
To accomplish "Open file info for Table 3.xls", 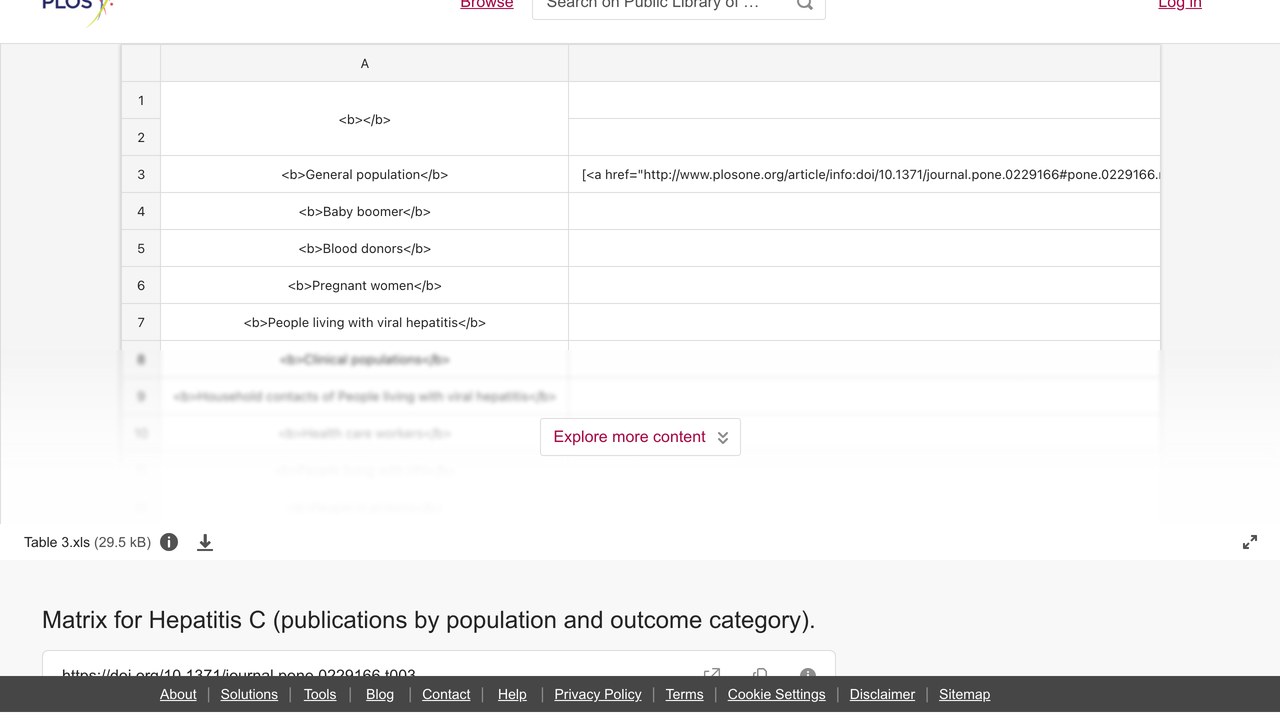I will [169, 542].
